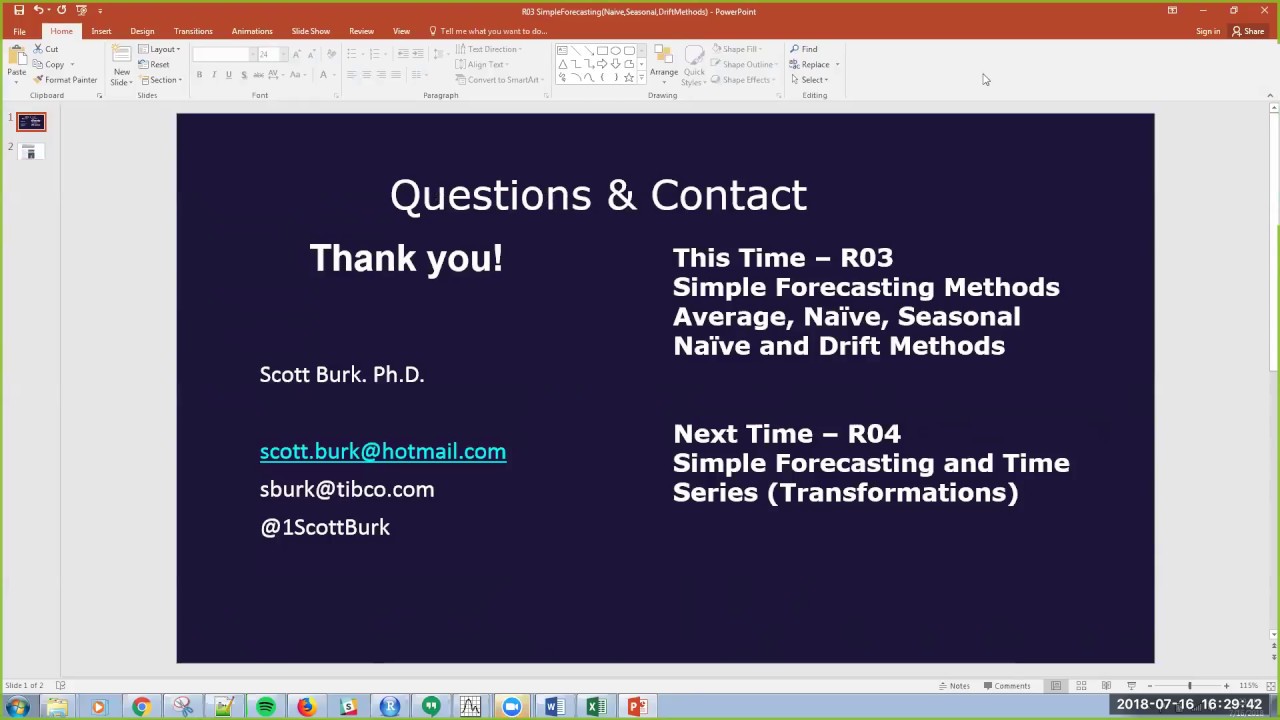The image size is (1280, 720).
Task: Click the Excel icon in the taskbar
Action: pyautogui.click(x=595, y=707)
